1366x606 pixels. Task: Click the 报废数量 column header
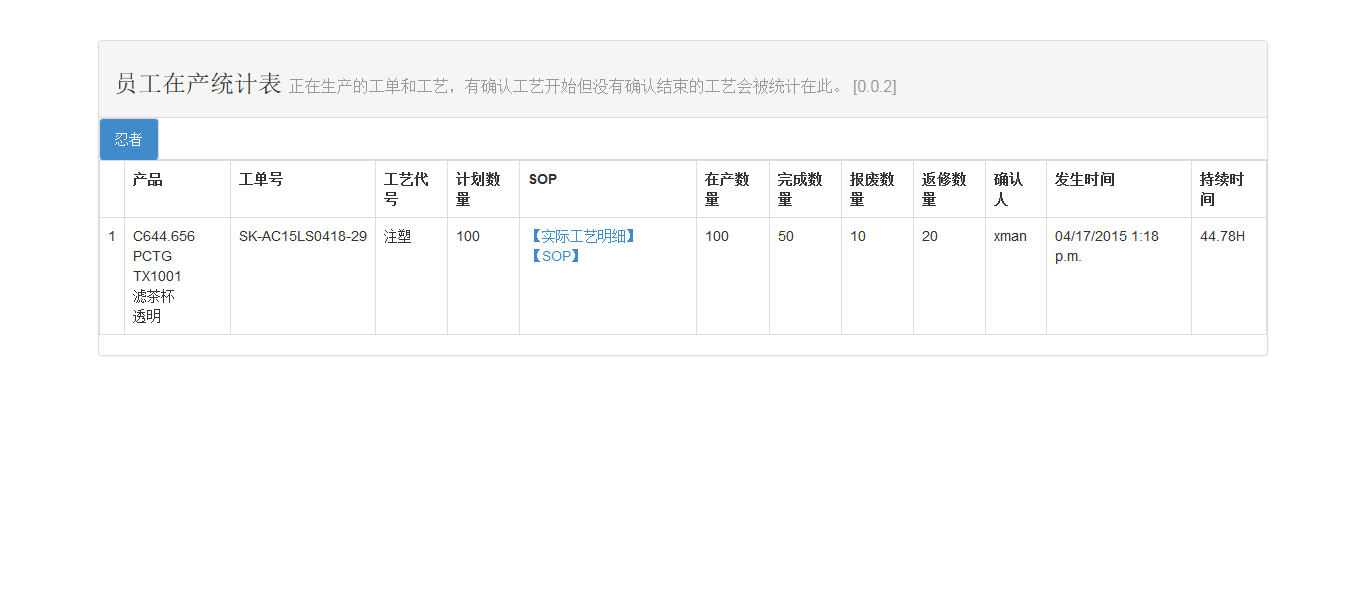872,189
